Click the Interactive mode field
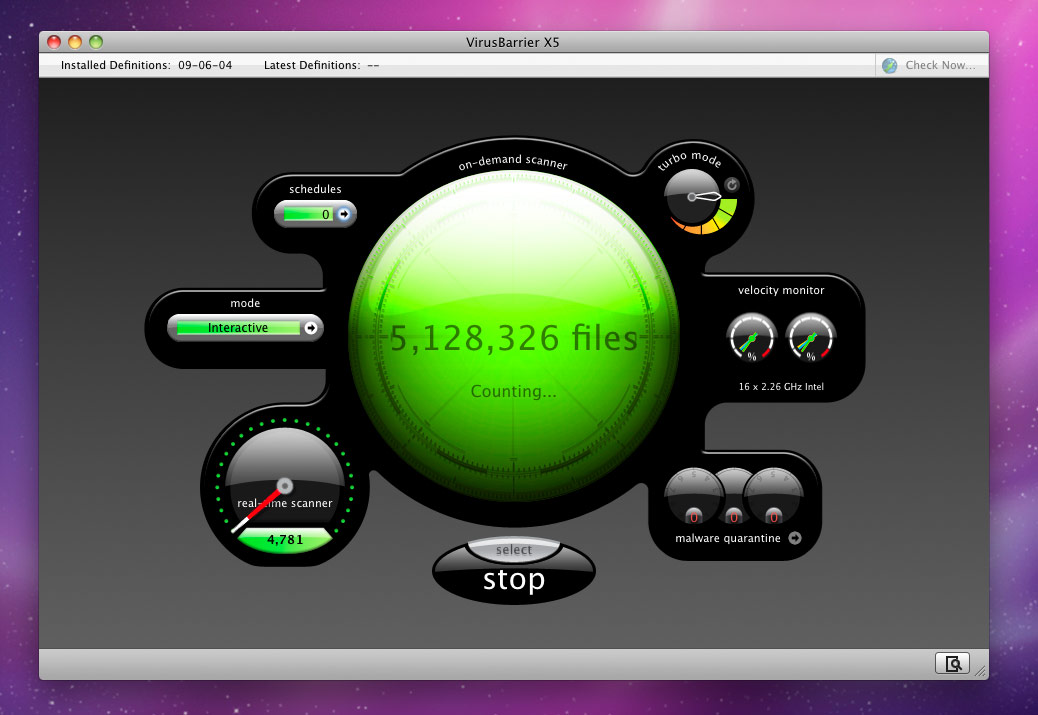 pyautogui.click(x=238, y=328)
